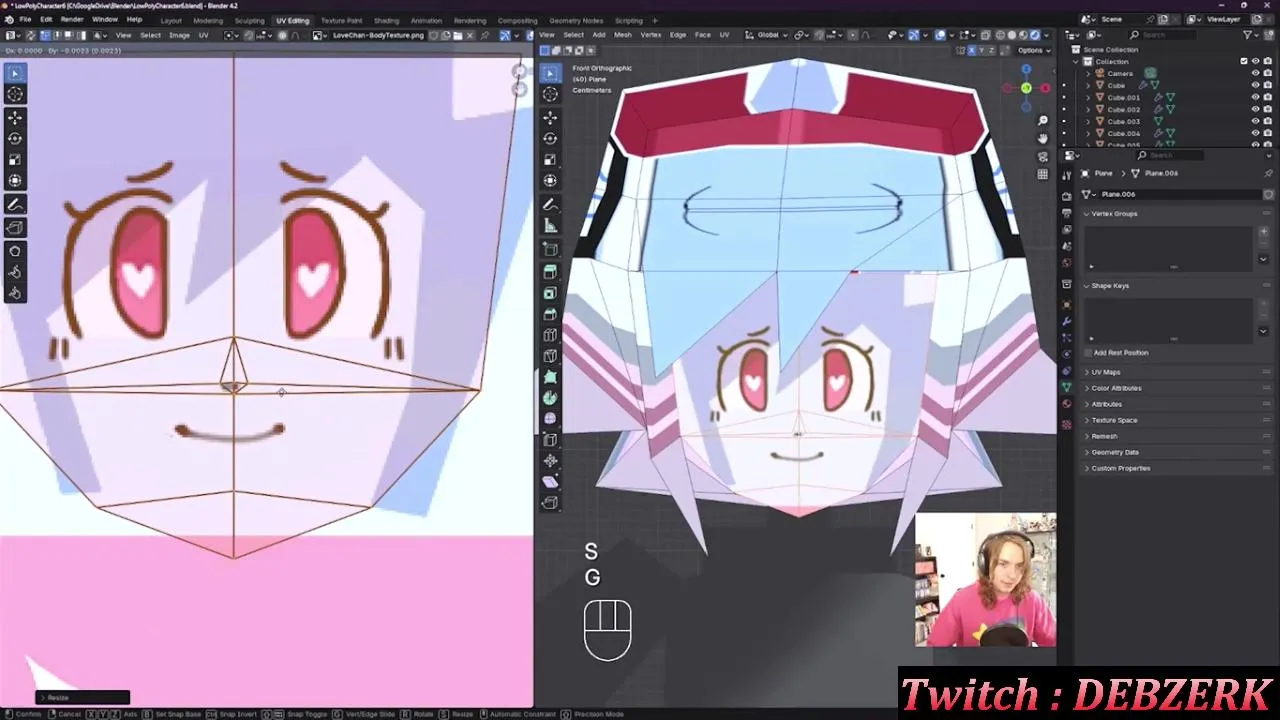Open the Image menu in the UV editor
This screenshot has width=1280, height=720.
coord(179,35)
